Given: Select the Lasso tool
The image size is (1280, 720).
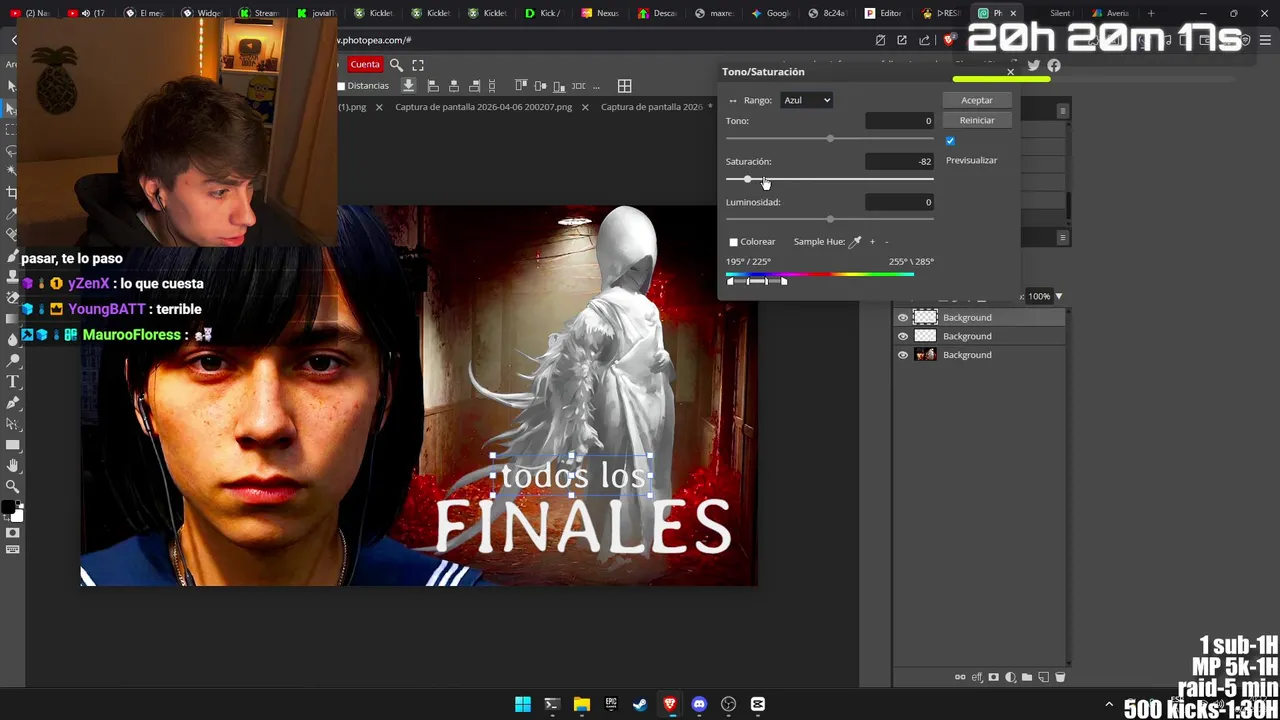Looking at the screenshot, I should tap(12, 151).
